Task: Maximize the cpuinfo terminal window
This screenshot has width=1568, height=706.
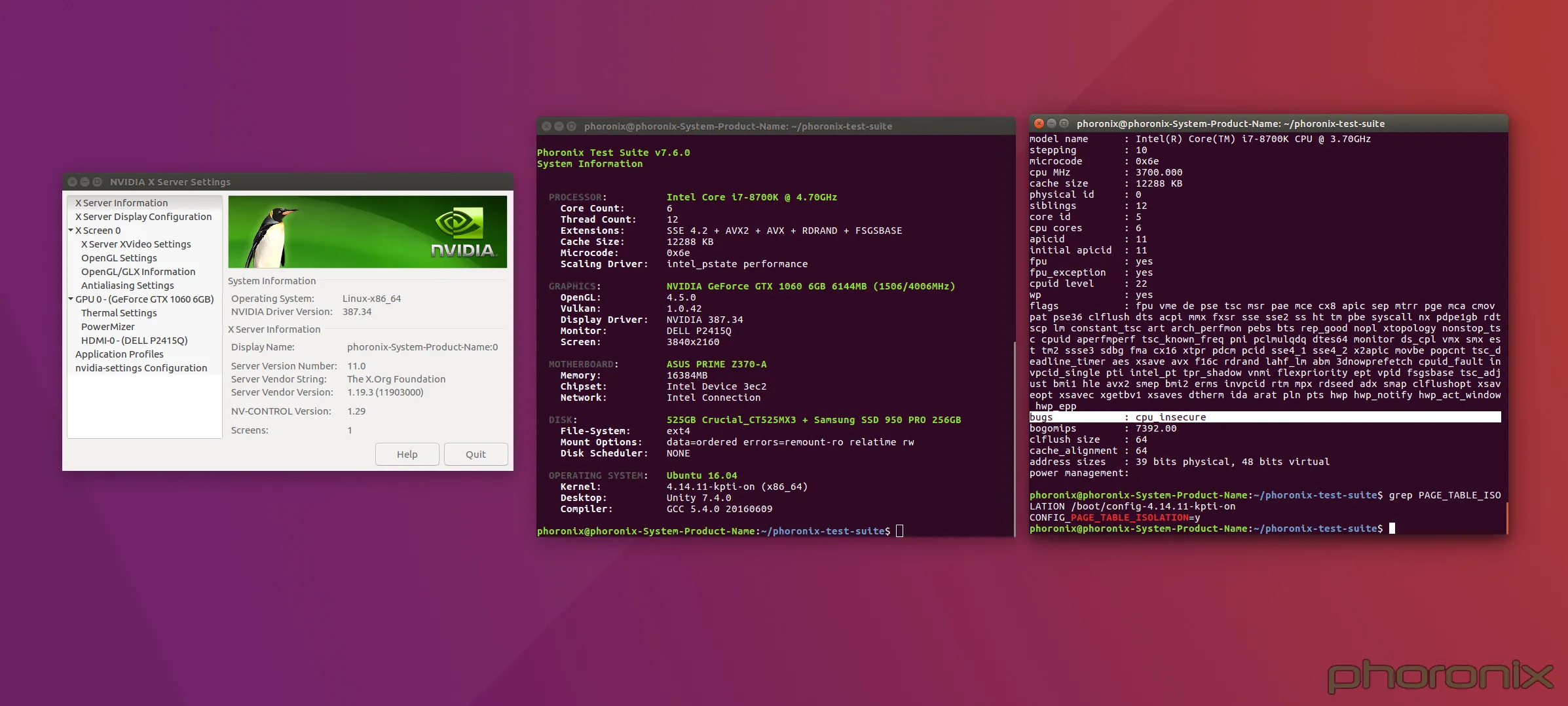Action: point(1064,123)
